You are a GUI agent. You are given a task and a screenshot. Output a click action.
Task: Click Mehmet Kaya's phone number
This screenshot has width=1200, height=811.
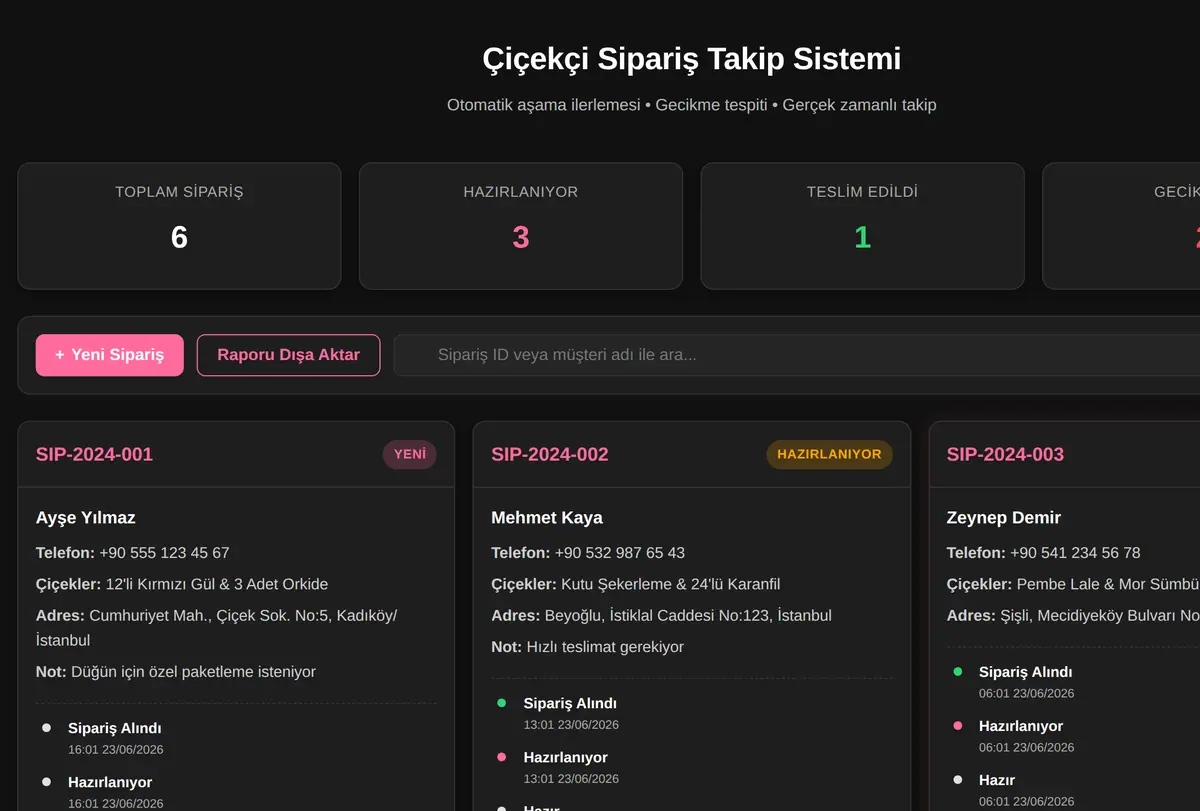tap(620, 553)
